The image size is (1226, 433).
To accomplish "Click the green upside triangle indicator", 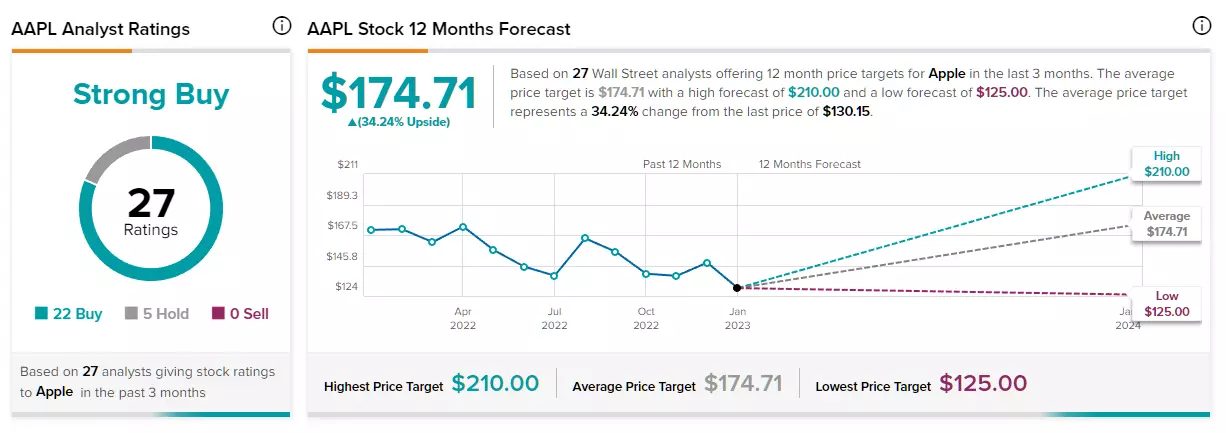I will point(352,122).
